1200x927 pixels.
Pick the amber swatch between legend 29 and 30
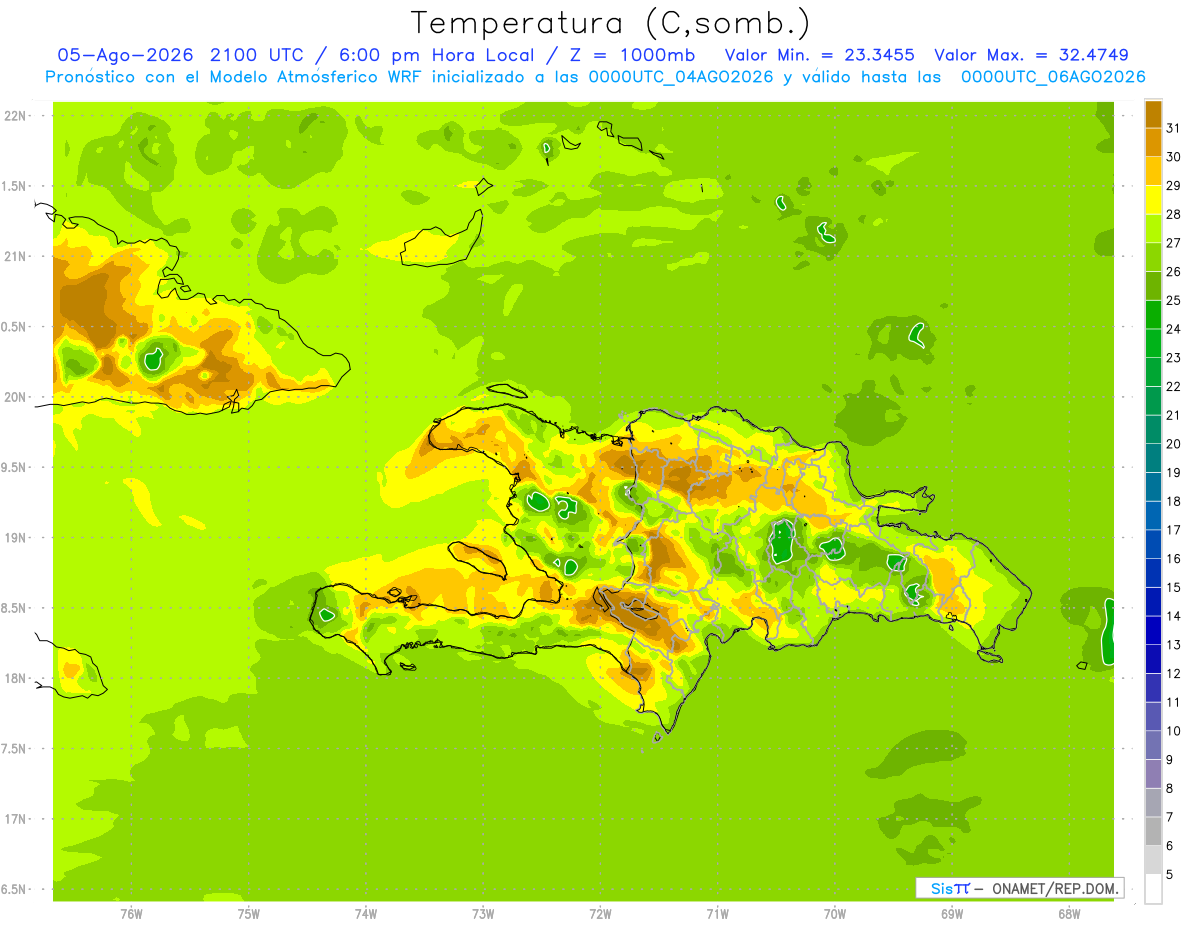click(1153, 171)
